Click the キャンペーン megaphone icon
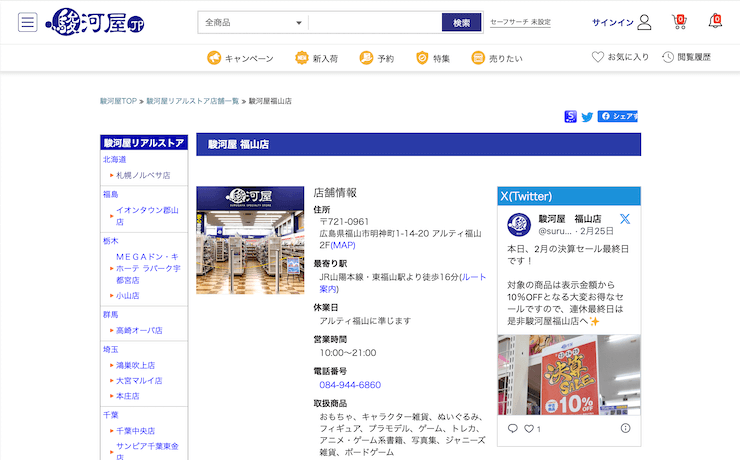Image resolution: width=740 pixels, height=460 pixels. pyautogui.click(x=214, y=58)
